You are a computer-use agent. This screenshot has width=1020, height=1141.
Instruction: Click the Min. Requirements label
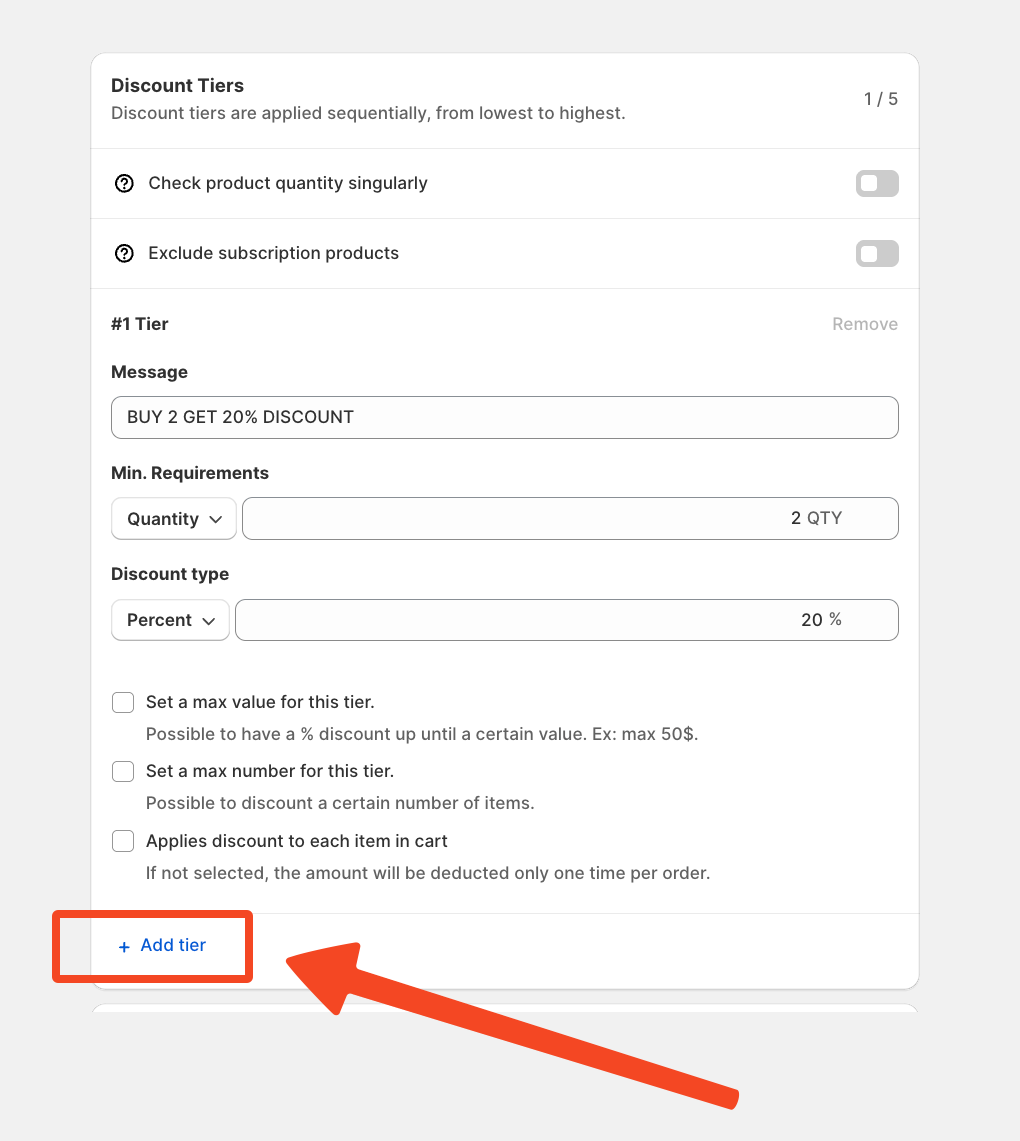(x=190, y=473)
